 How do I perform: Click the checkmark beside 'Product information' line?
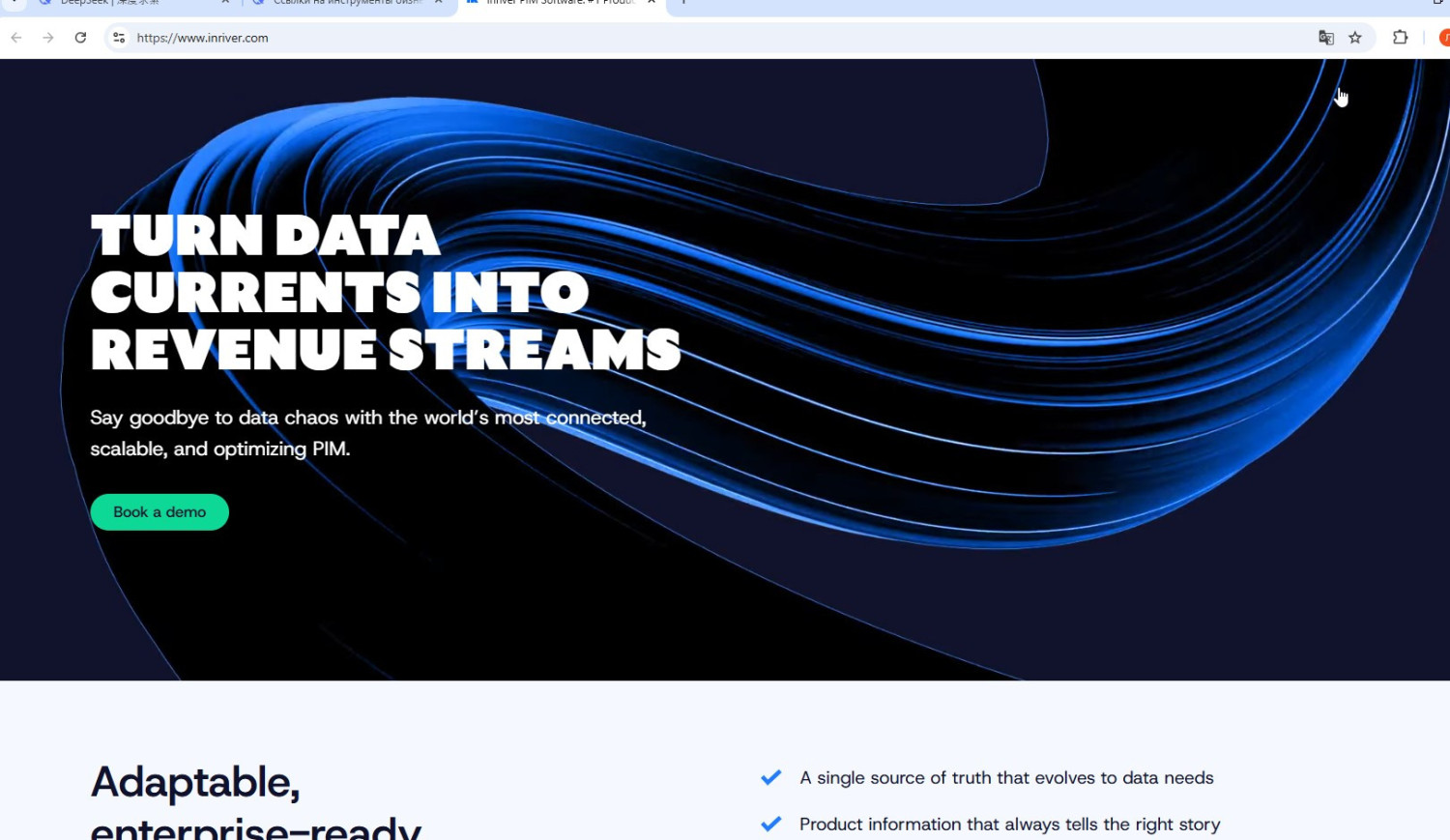pos(770,825)
